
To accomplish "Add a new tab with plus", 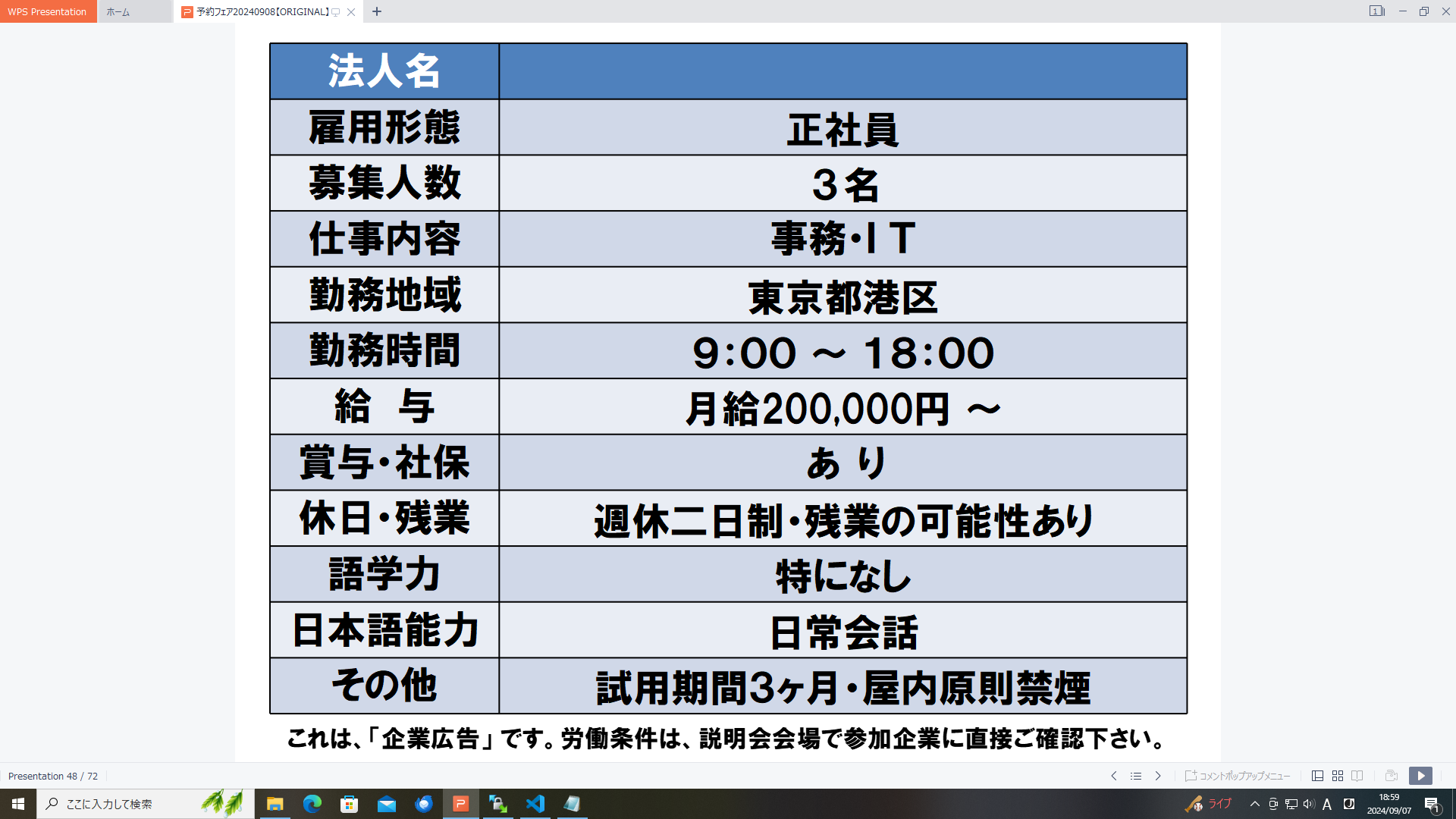I will (x=377, y=11).
